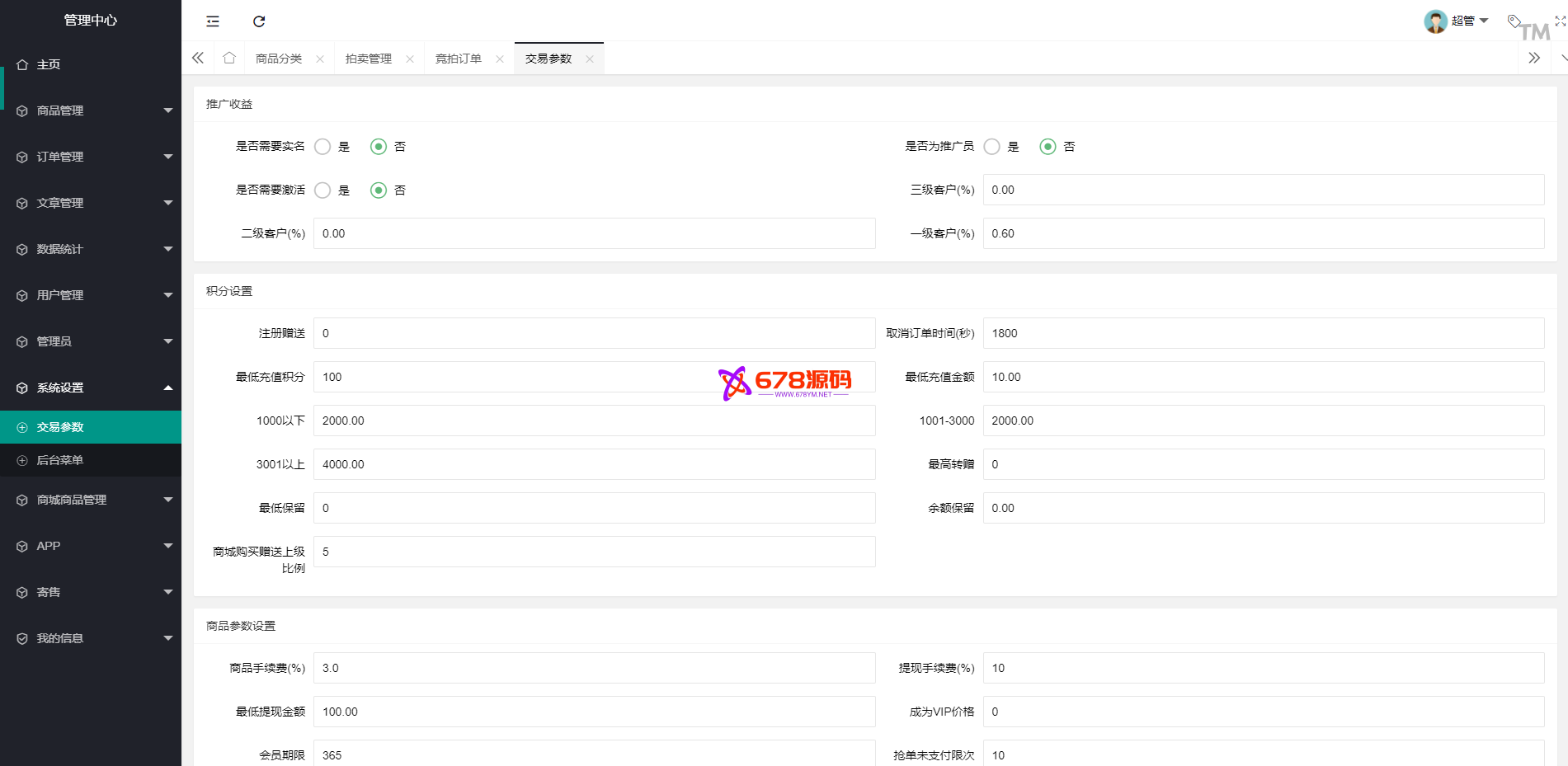This screenshot has width=1568, height=766.
Task: Close the 竞拍订单 tab
Action: tap(500, 59)
